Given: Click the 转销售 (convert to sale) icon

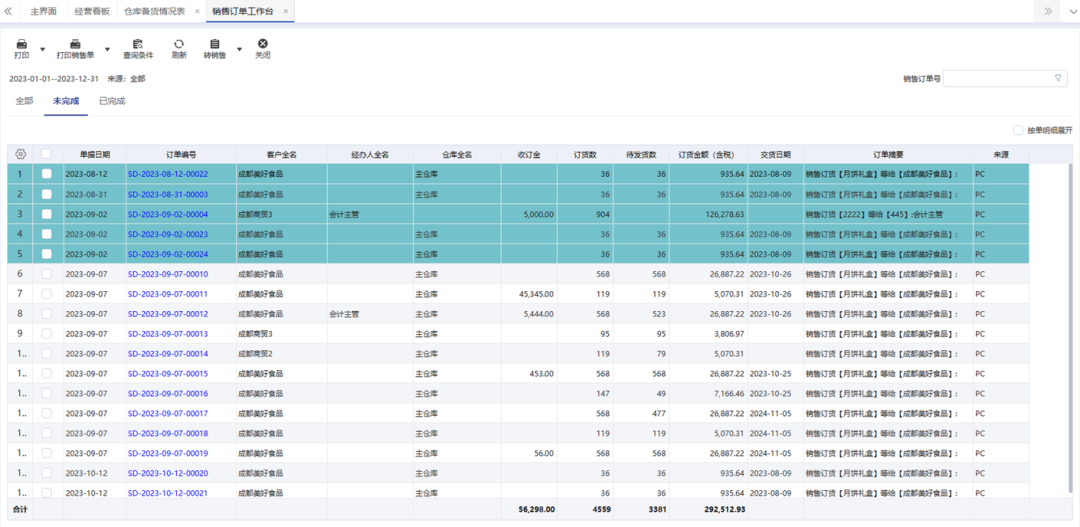Looking at the screenshot, I should [x=214, y=44].
